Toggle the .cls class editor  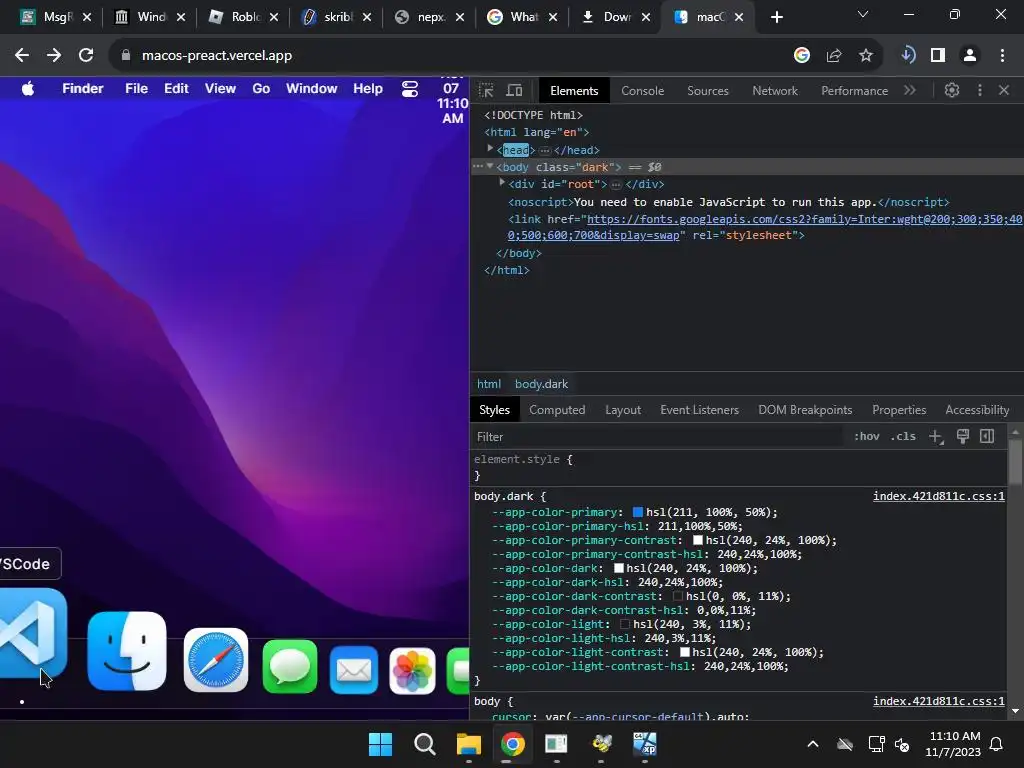pyautogui.click(x=903, y=436)
